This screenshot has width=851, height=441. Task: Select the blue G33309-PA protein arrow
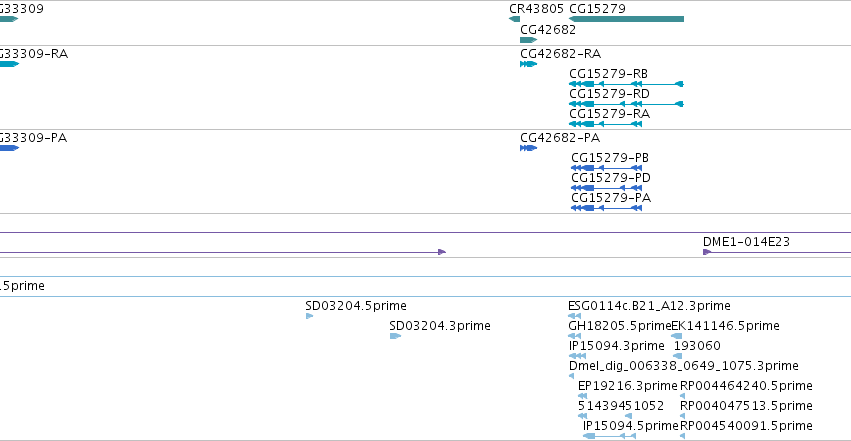9,148
